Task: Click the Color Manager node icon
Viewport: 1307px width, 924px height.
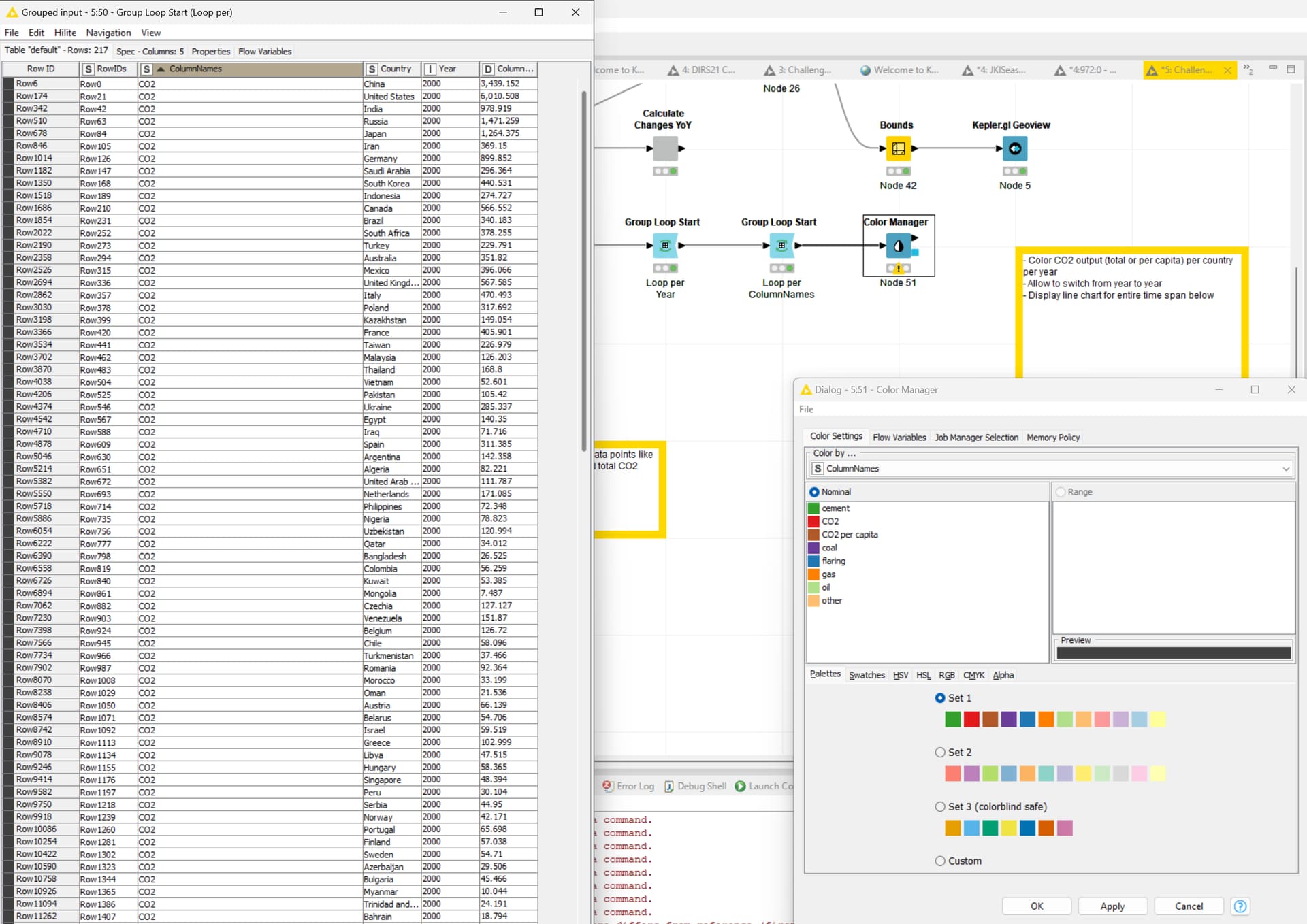Action: [898, 246]
